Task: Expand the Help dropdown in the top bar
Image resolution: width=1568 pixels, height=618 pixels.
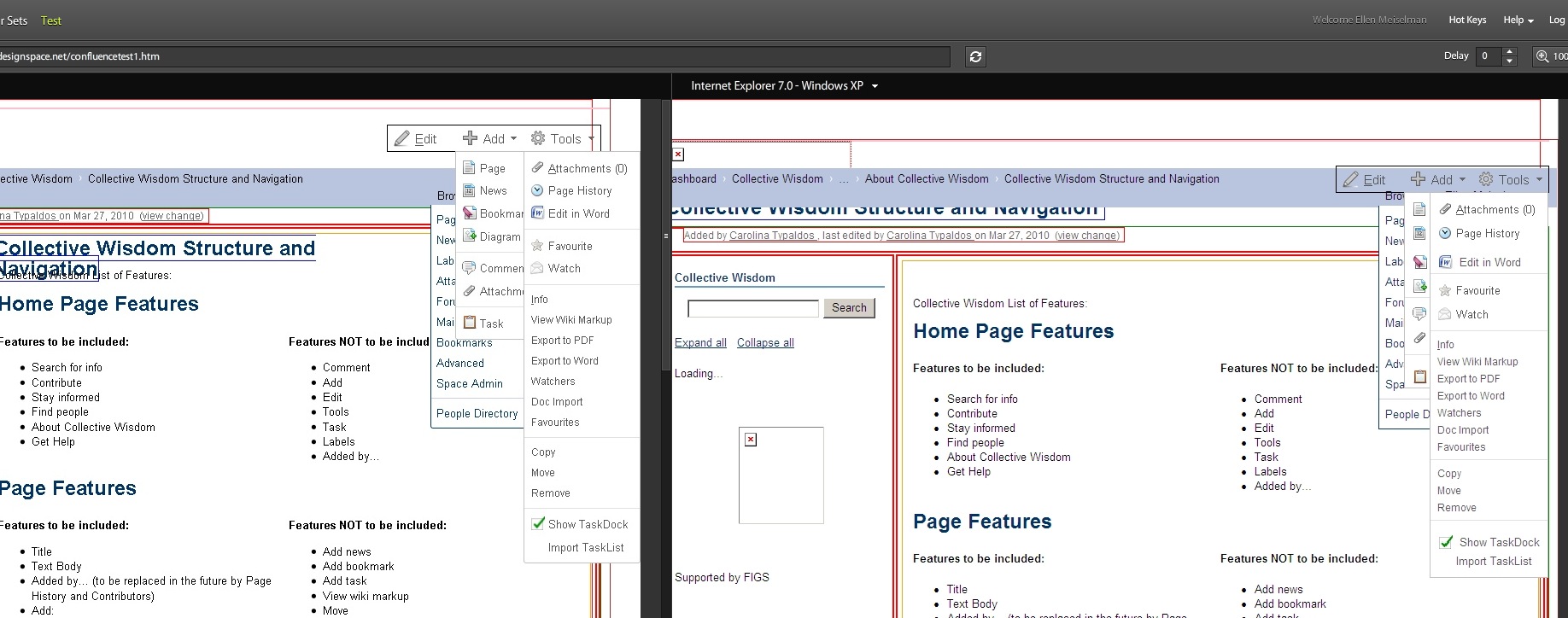Action: click(x=1518, y=20)
